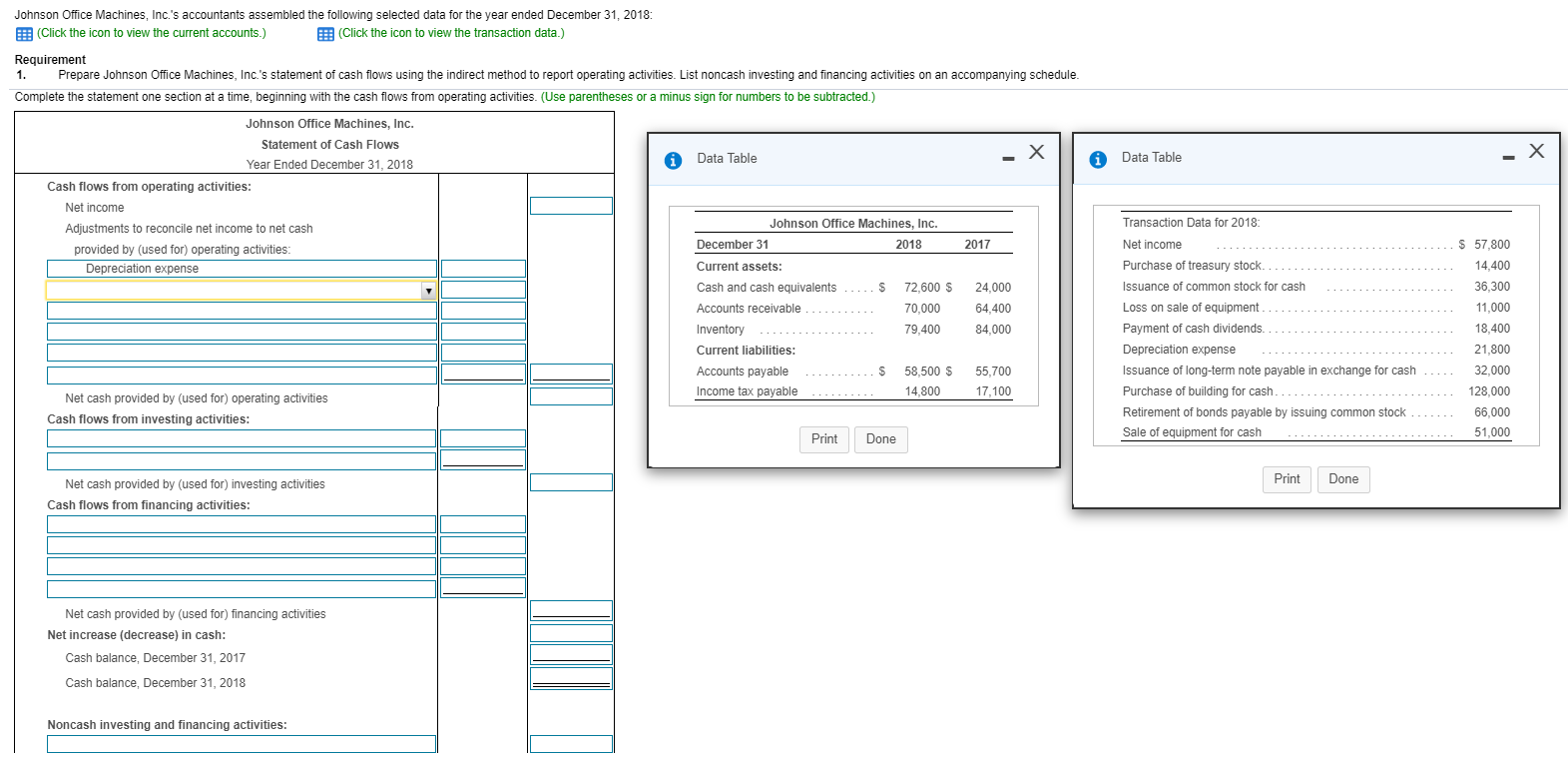Click 'Issuance of long-term note payable' row

pyautogui.click(x=1315, y=371)
